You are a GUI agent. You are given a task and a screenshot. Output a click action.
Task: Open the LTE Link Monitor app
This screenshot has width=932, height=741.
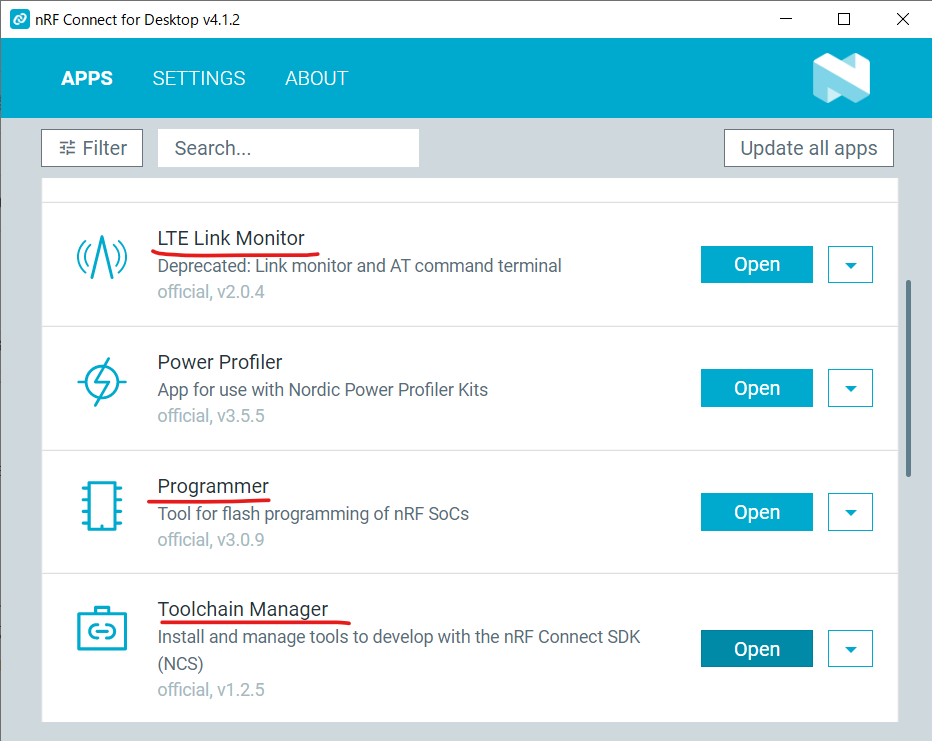[x=756, y=265]
